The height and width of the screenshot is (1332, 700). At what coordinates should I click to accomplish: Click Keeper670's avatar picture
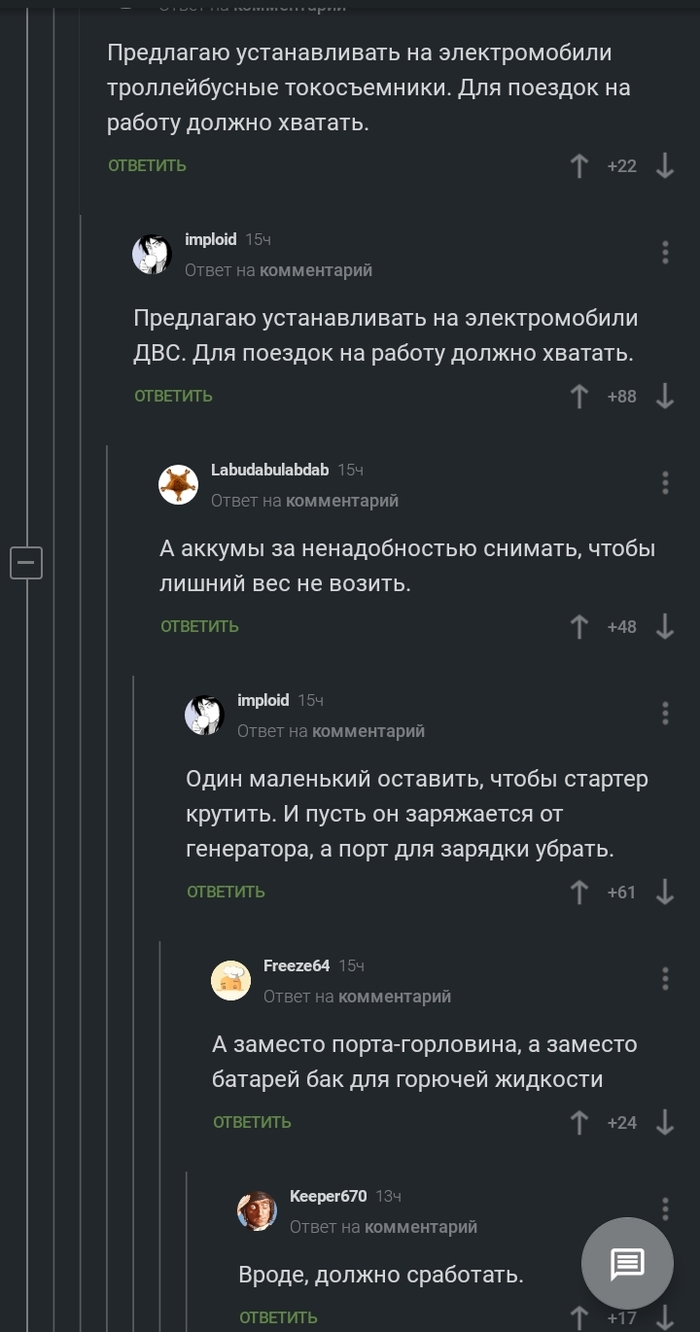(x=257, y=1211)
